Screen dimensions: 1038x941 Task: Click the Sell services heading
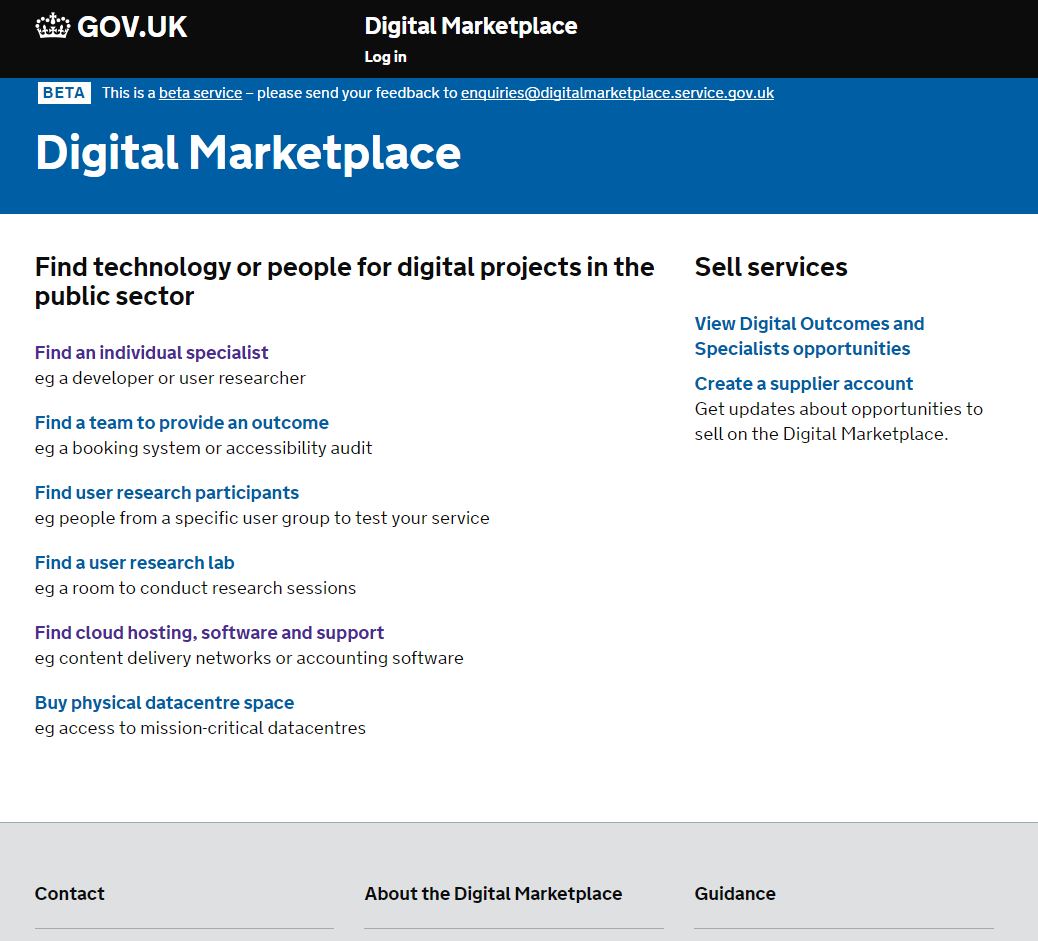[771, 267]
